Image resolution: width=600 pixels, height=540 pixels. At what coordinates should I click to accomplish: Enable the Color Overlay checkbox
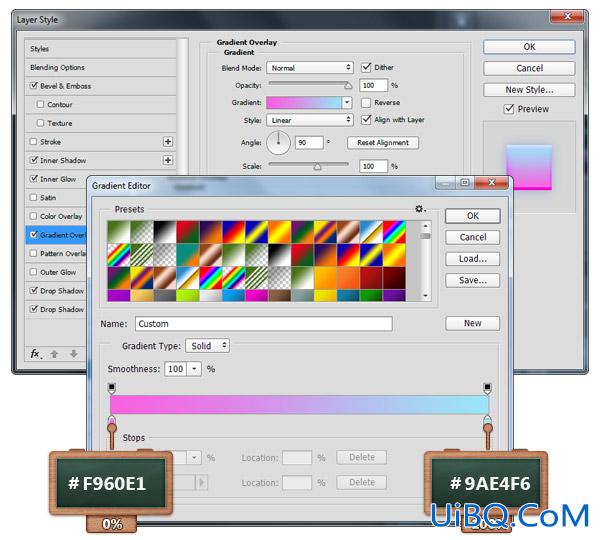coord(34,216)
